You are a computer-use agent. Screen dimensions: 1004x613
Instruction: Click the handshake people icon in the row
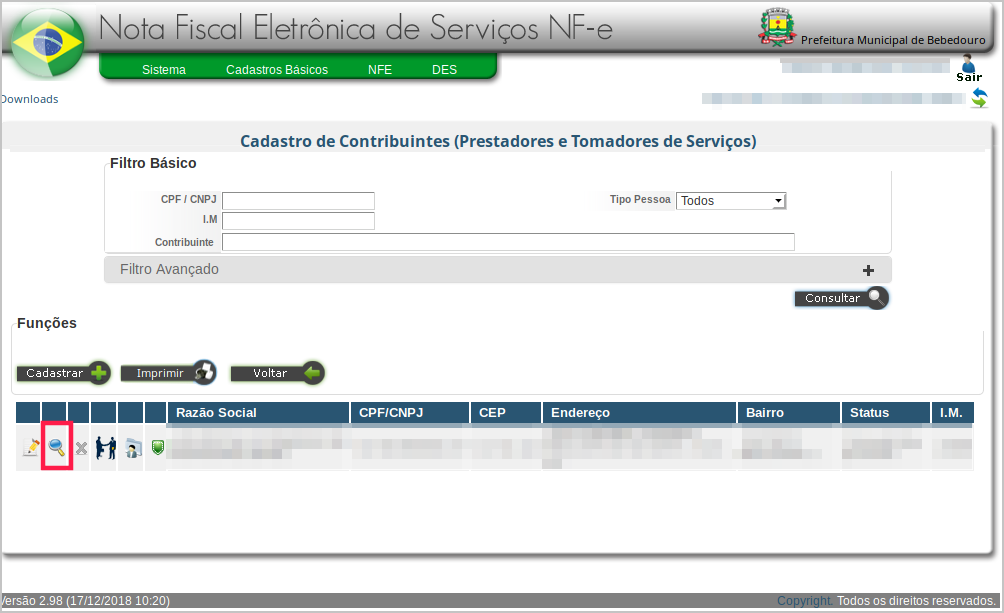pyautogui.click(x=106, y=447)
